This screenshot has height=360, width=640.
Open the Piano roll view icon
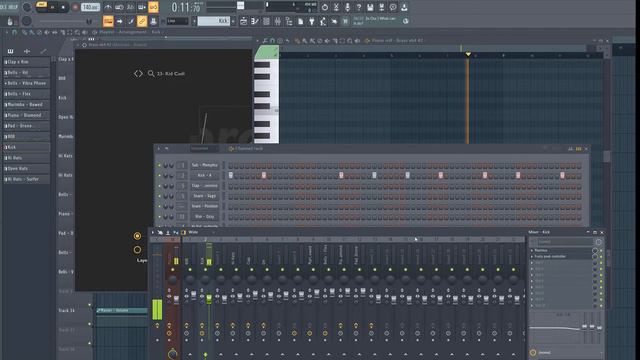pos(255,21)
